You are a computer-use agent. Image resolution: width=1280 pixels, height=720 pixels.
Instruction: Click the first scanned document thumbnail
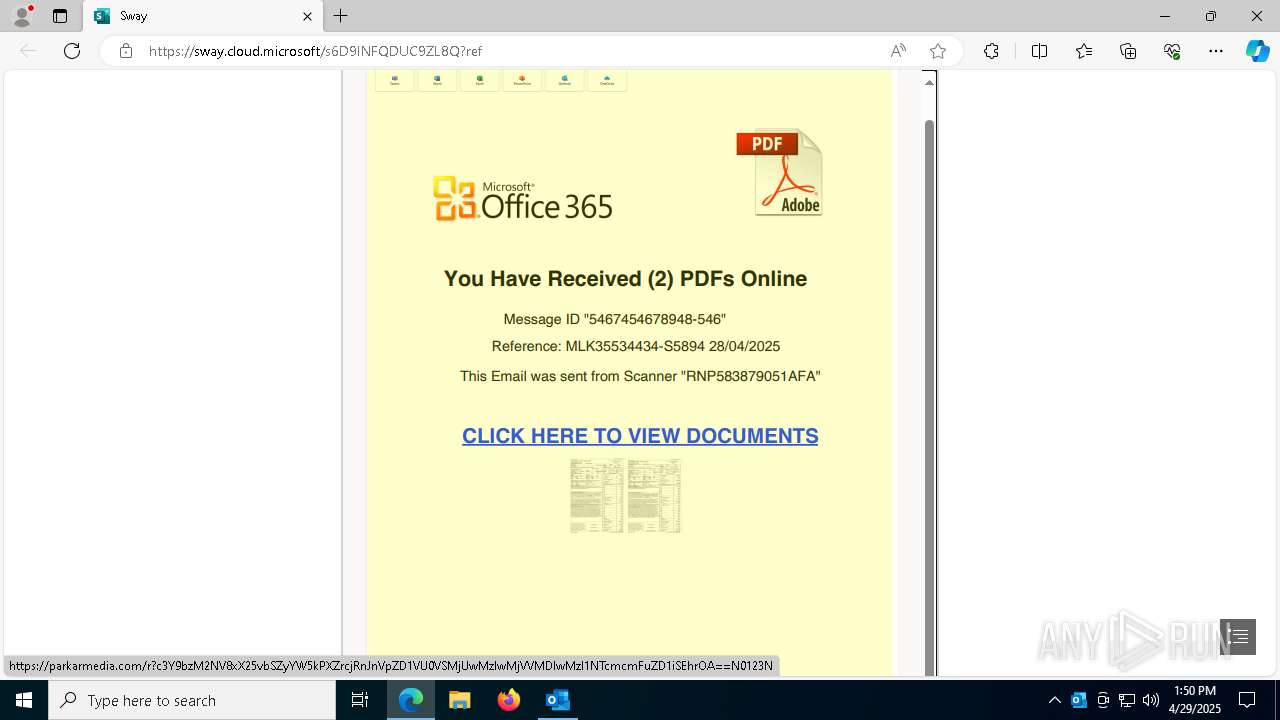(597, 496)
